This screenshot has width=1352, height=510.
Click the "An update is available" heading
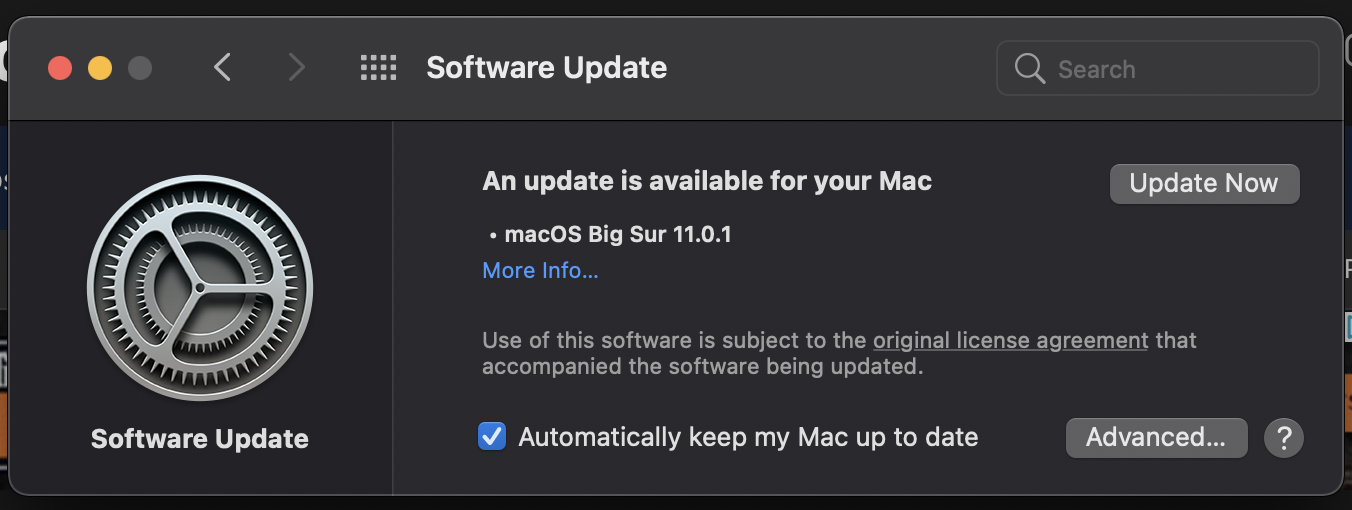(x=707, y=181)
